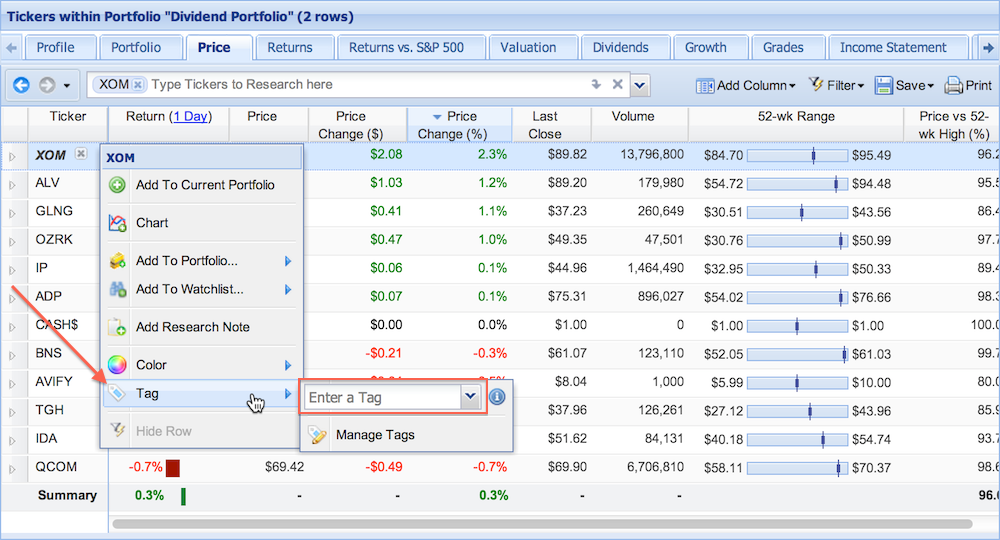Click the color wheel icon
1000x540 pixels.
tap(117, 365)
